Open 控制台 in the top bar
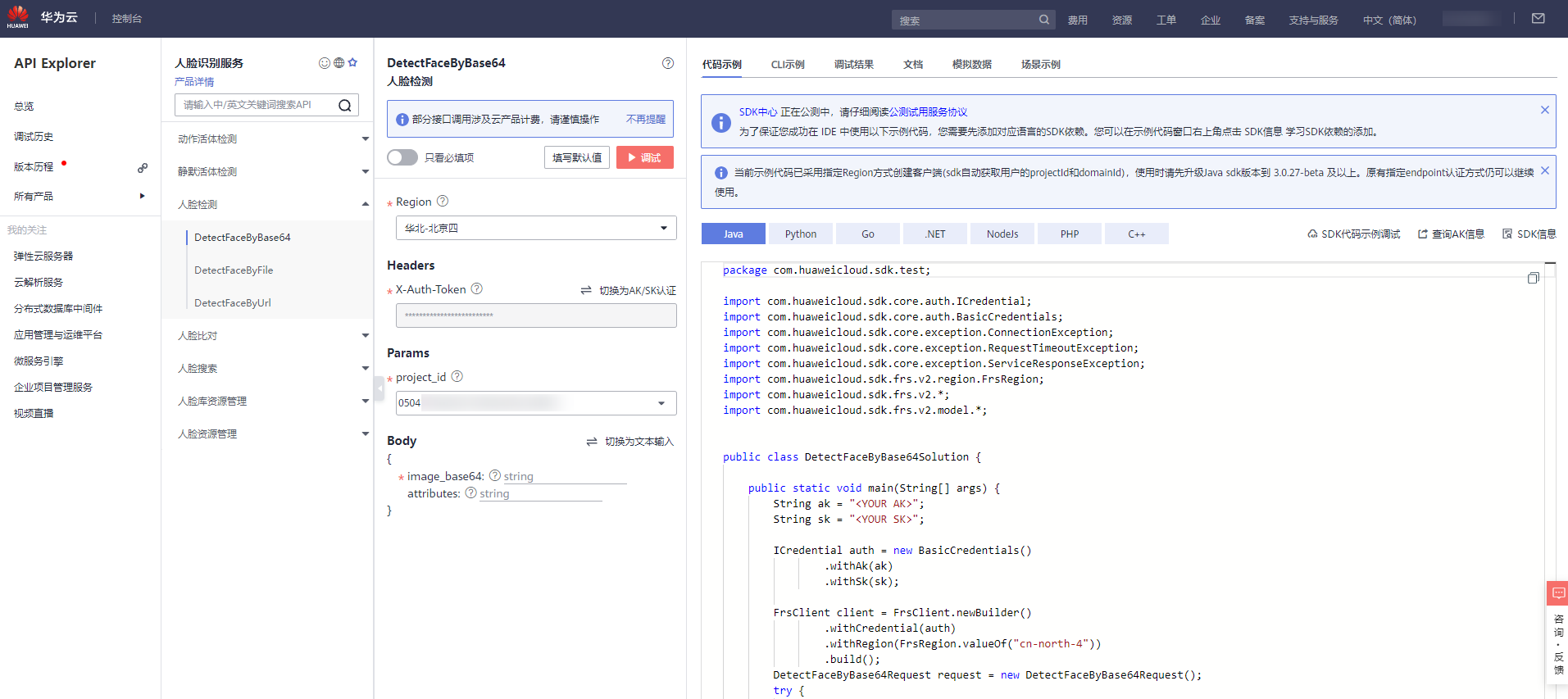Image resolution: width=1568 pixels, height=699 pixels. tap(127, 18)
